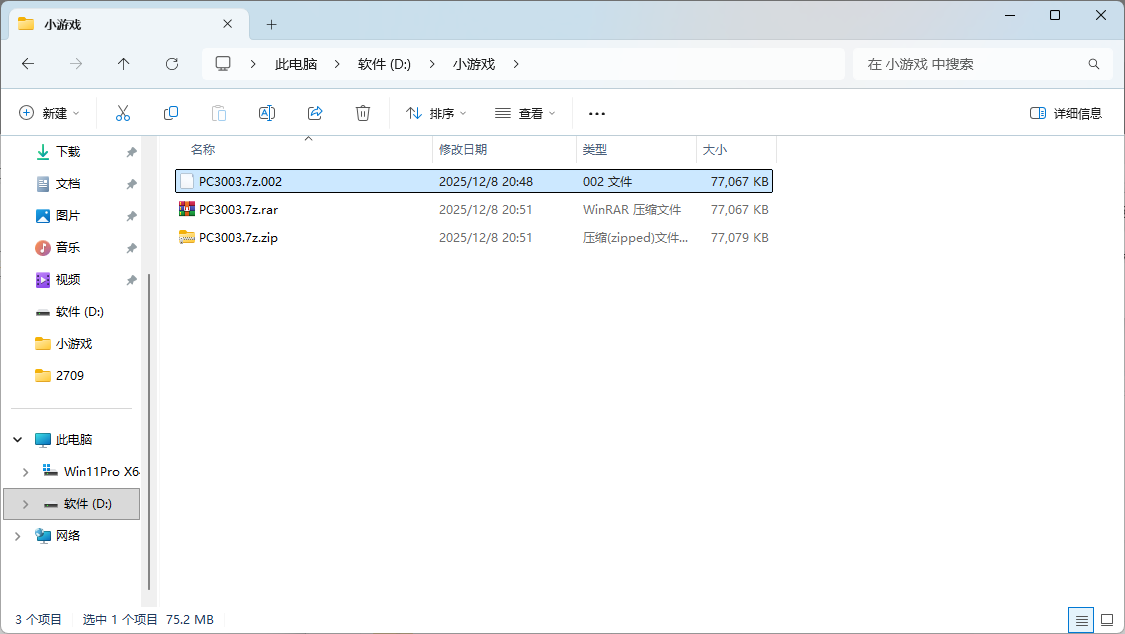Image resolution: width=1125 pixels, height=634 pixels.
Task: Open the more options ellipsis menu
Action: click(597, 113)
